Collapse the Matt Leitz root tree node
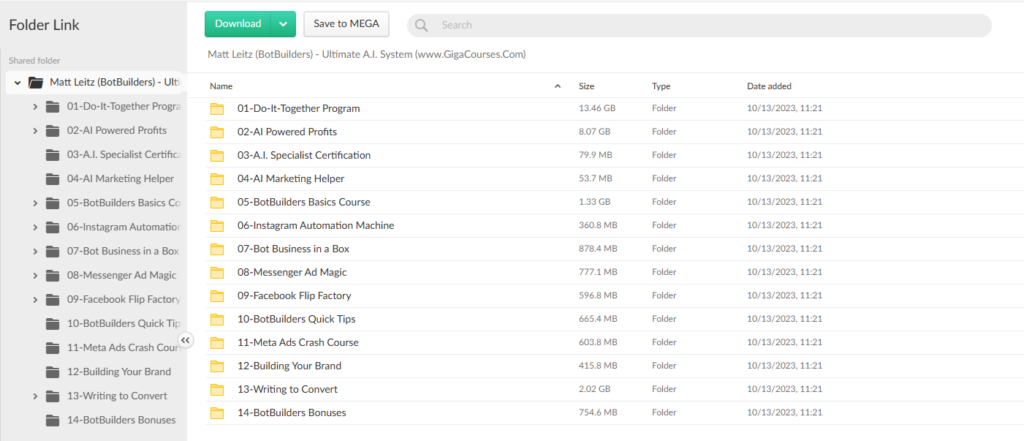This screenshot has width=1024, height=441. (x=15, y=82)
